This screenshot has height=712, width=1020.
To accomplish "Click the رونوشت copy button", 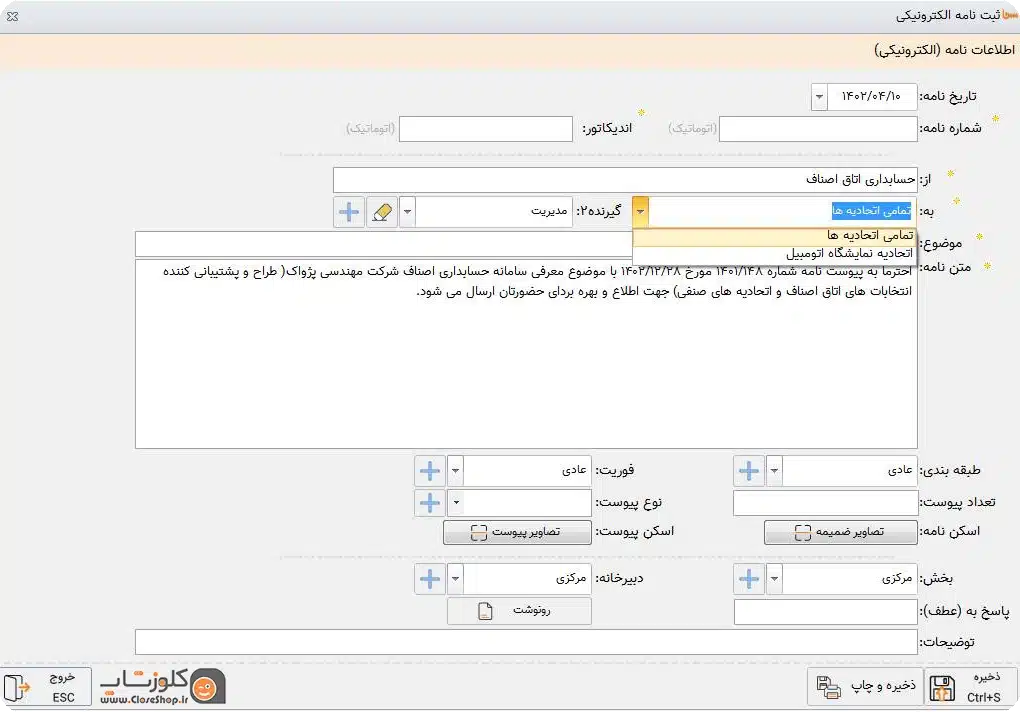I will click(x=519, y=611).
